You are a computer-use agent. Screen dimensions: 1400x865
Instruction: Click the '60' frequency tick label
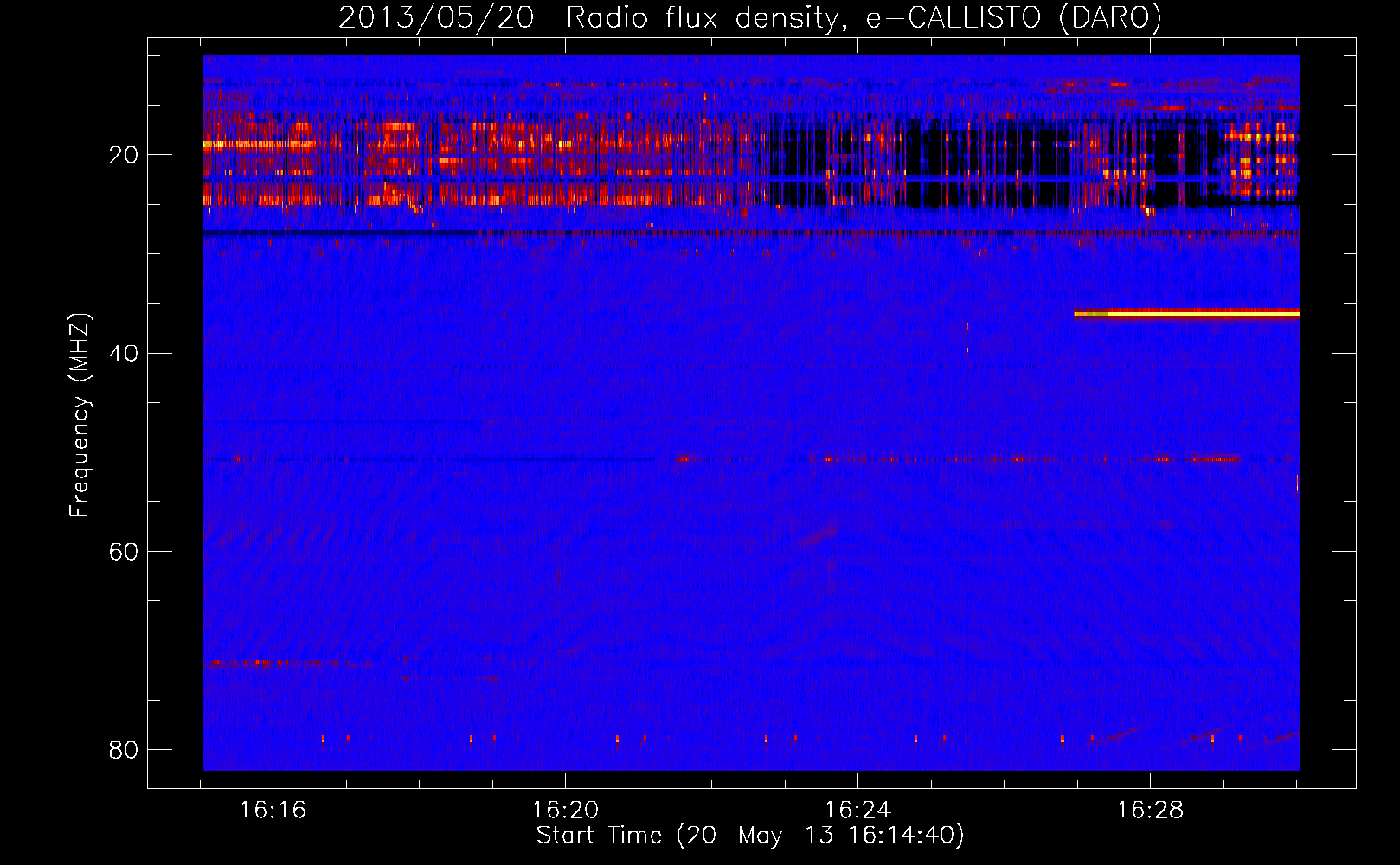pyautogui.click(x=124, y=552)
